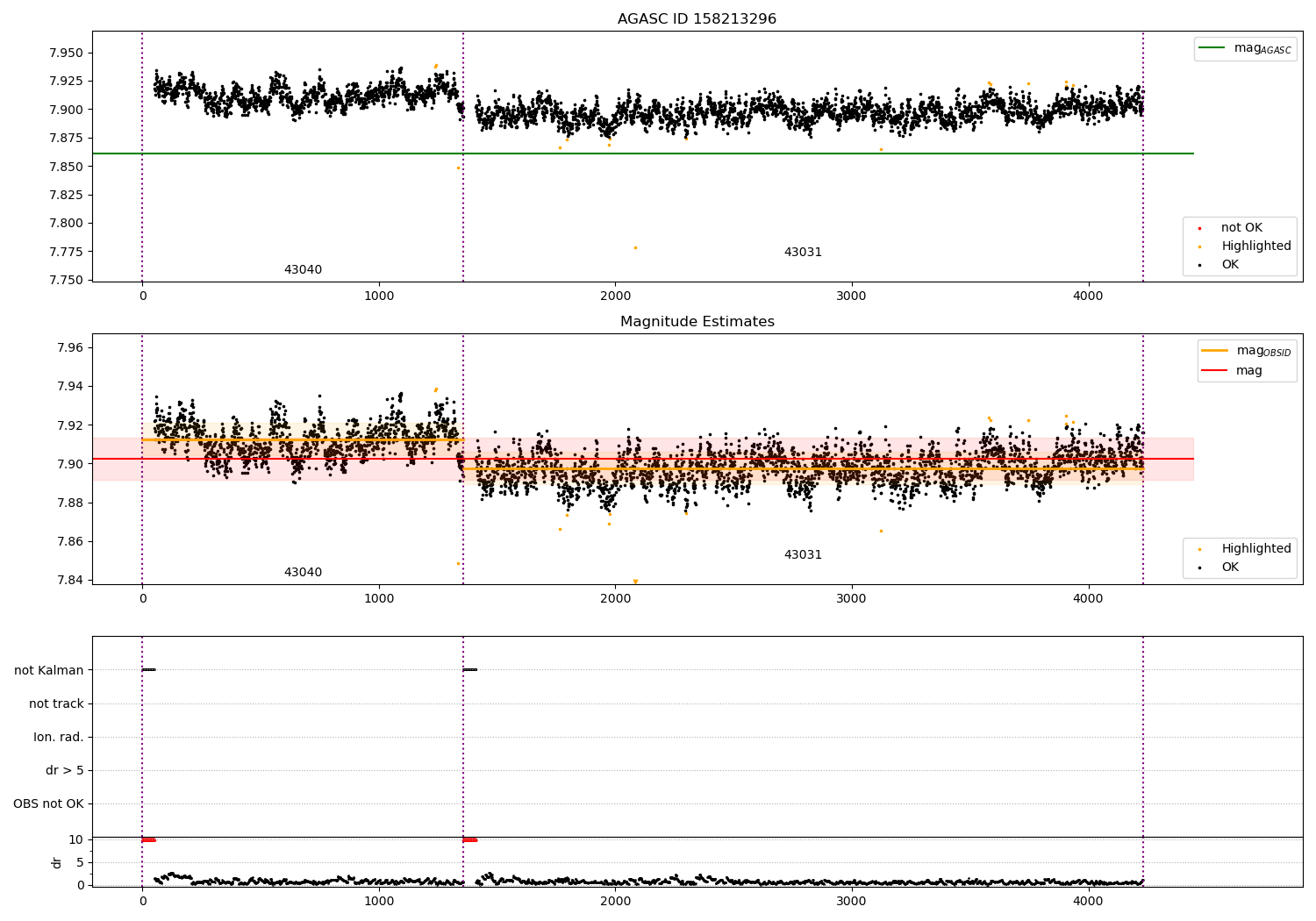Click the 'not track' row label
The width and height of the screenshot is (1316, 921).
coord(56,703)
